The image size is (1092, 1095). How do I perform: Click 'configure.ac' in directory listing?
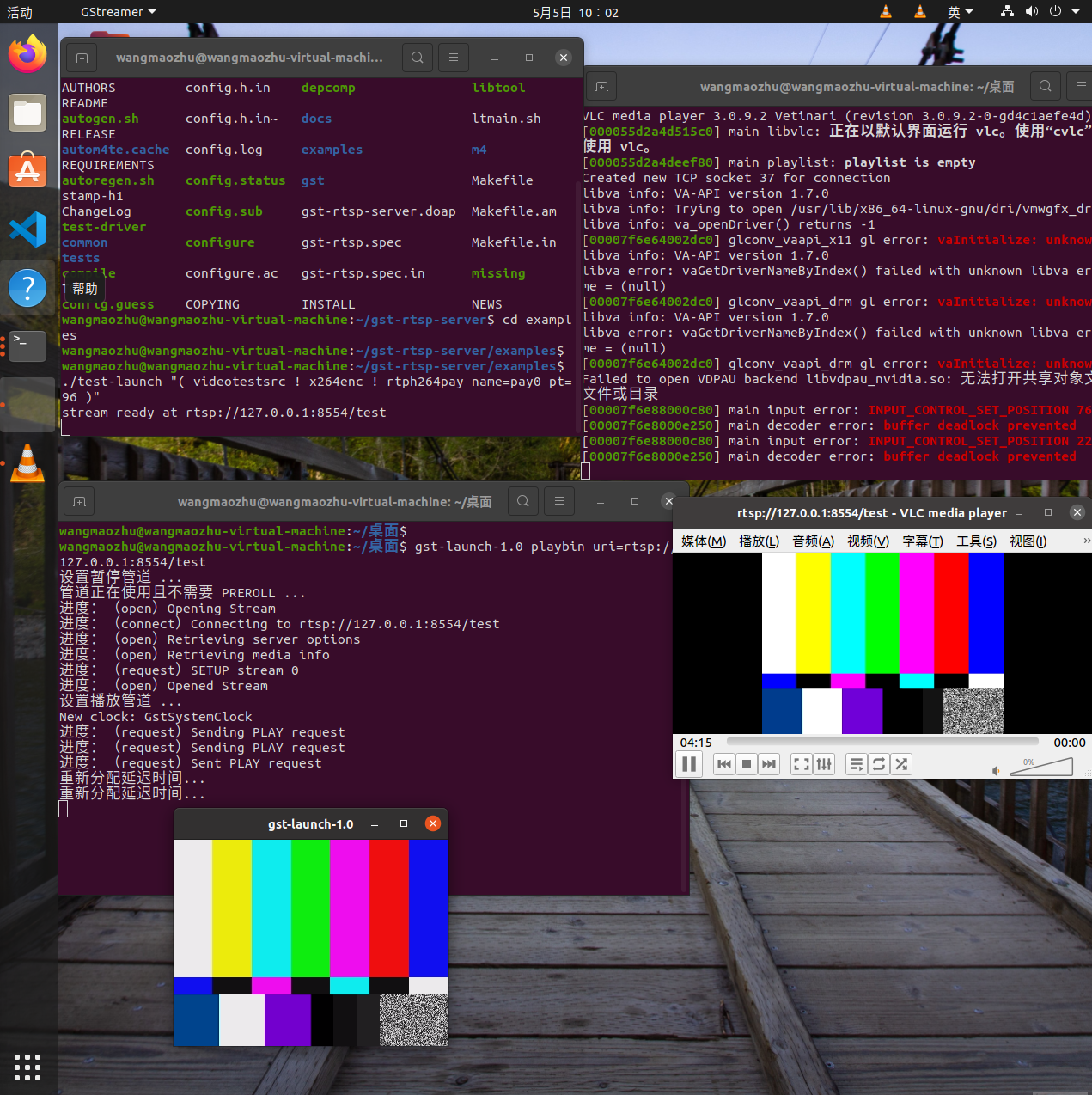(232, 273)
